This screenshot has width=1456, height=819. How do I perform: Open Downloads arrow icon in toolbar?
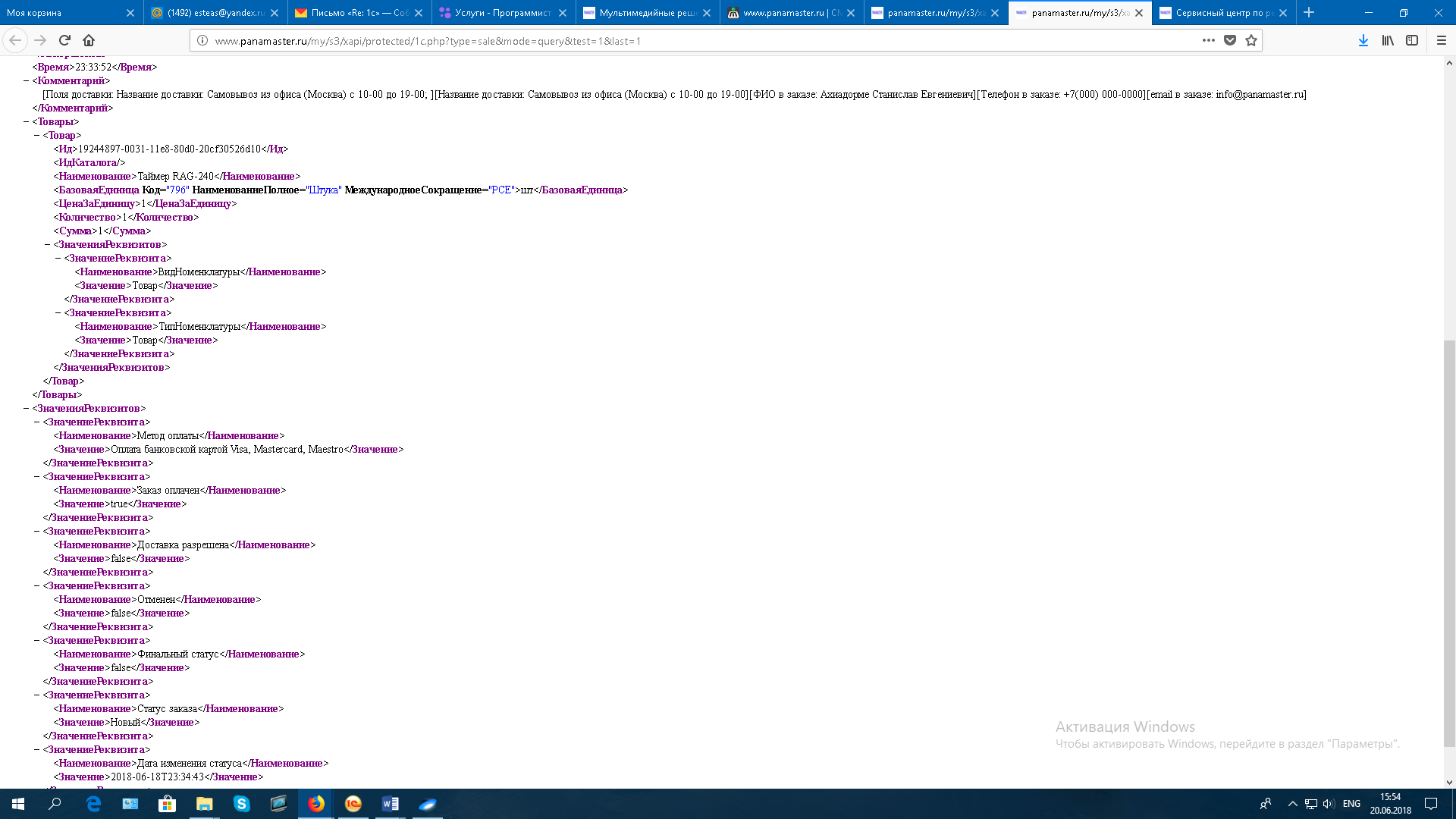[x=1363, y=40]
